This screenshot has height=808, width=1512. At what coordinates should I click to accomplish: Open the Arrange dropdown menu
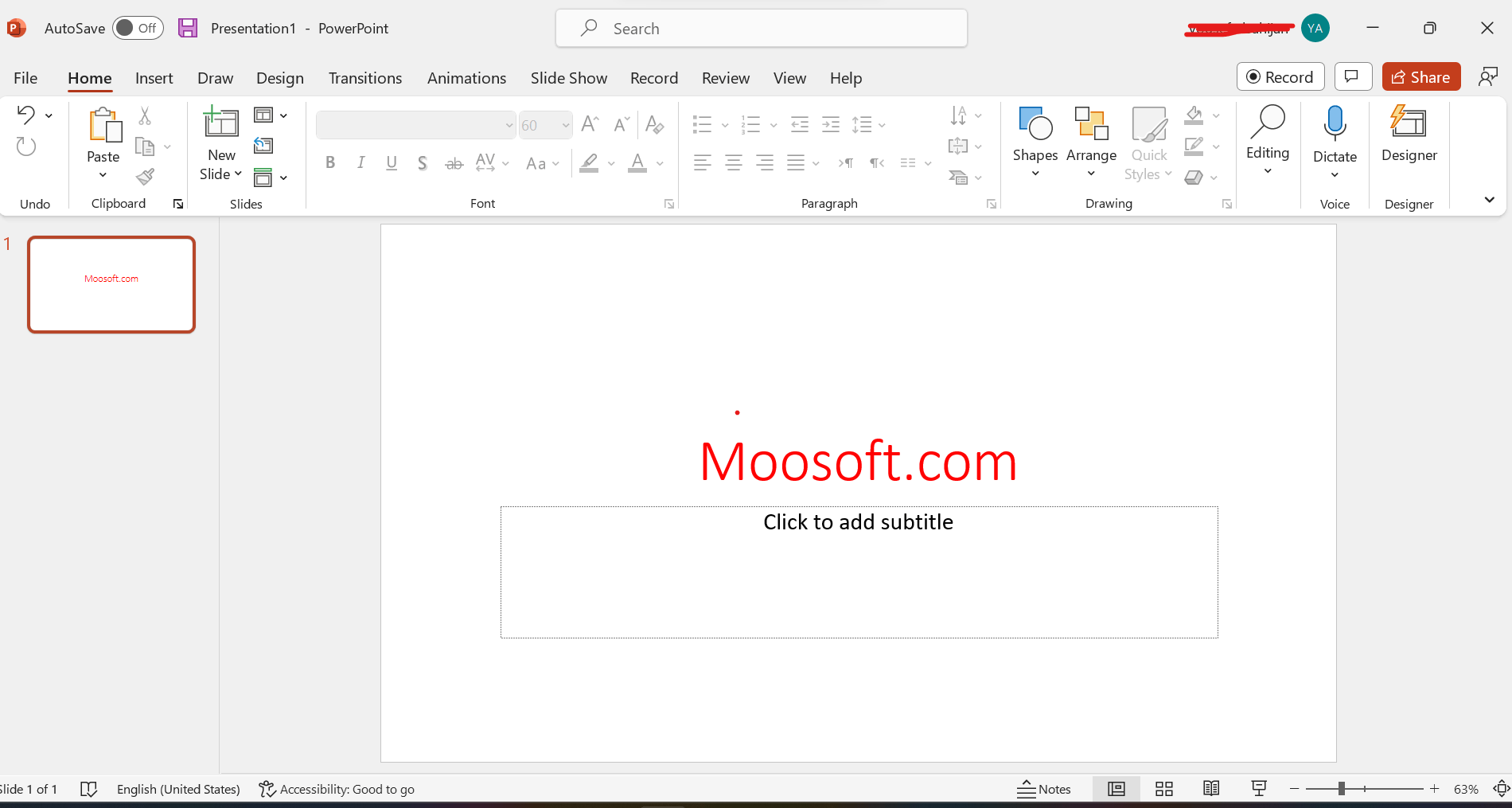[x=1091, y=174]
